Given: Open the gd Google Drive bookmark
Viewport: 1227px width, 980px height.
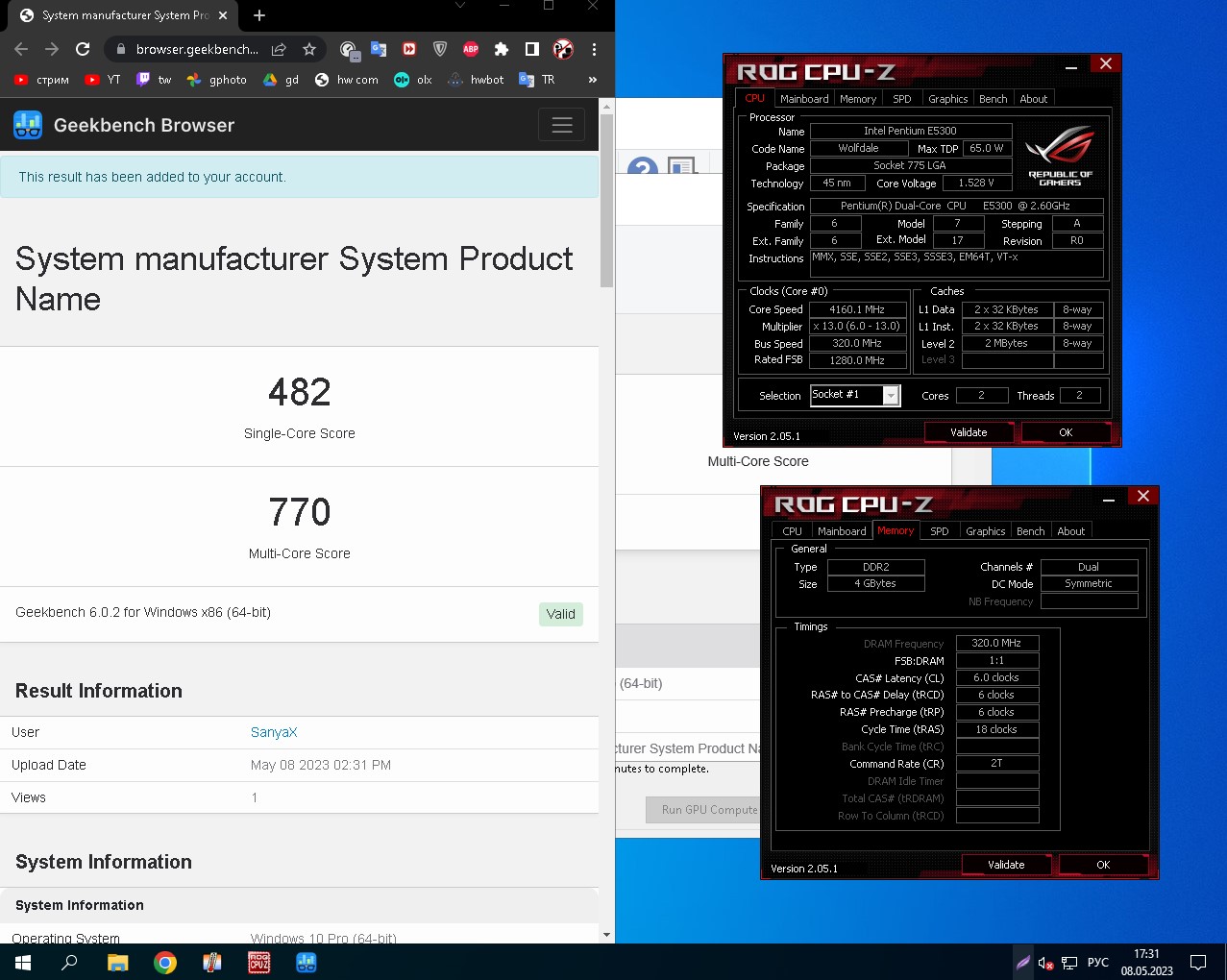Looking at the screenshot, I should tap(282, 80).
